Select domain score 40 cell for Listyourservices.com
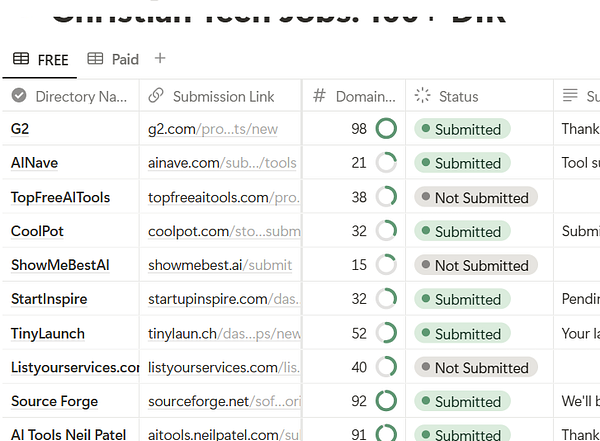 point(354,367)
